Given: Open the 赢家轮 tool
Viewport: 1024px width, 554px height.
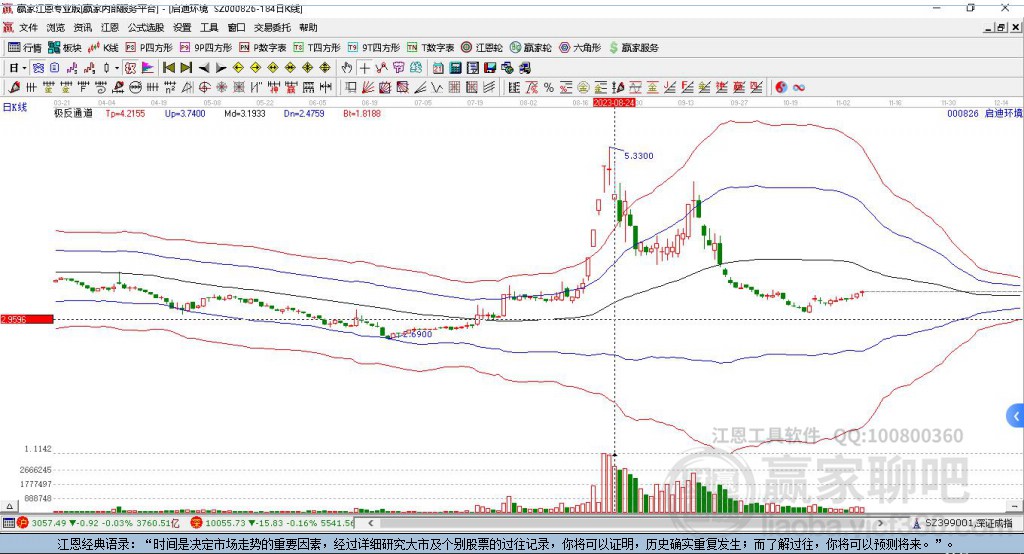Looking at the screenshot, I should point(530,48).
